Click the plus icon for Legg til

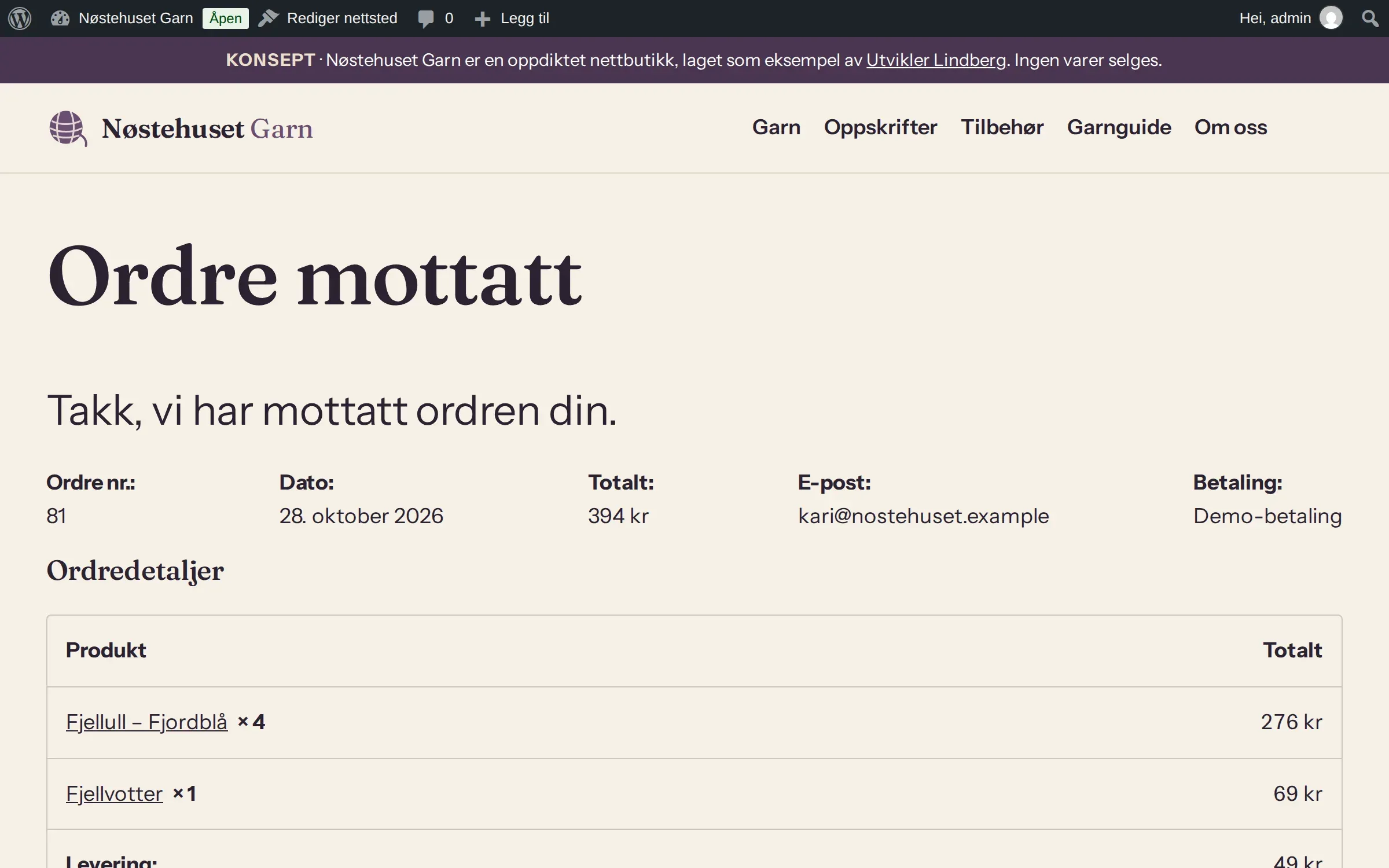(x=482, y=19)
